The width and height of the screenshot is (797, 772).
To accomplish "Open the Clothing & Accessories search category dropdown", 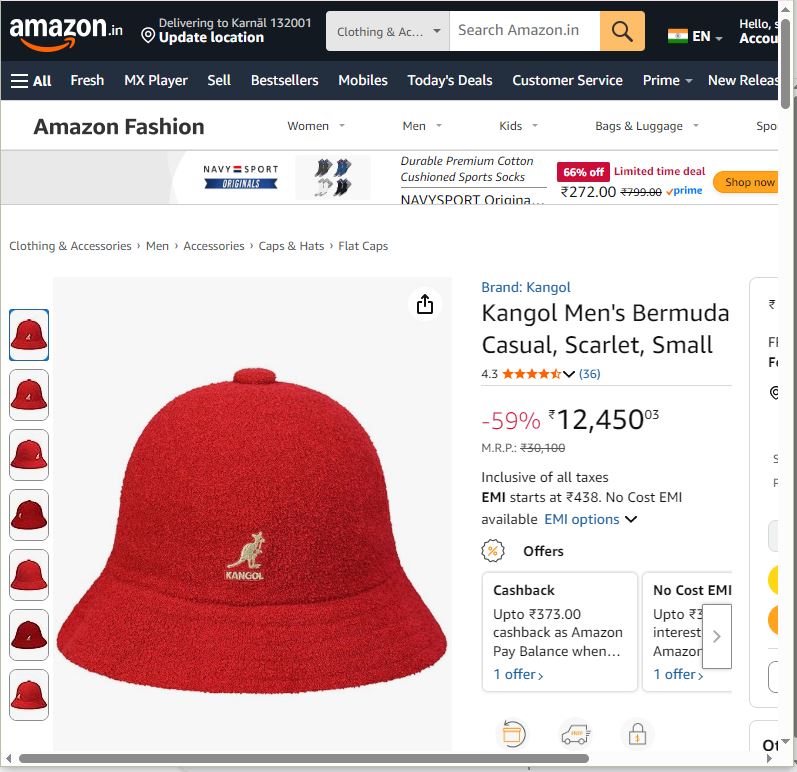I will 388,32.
